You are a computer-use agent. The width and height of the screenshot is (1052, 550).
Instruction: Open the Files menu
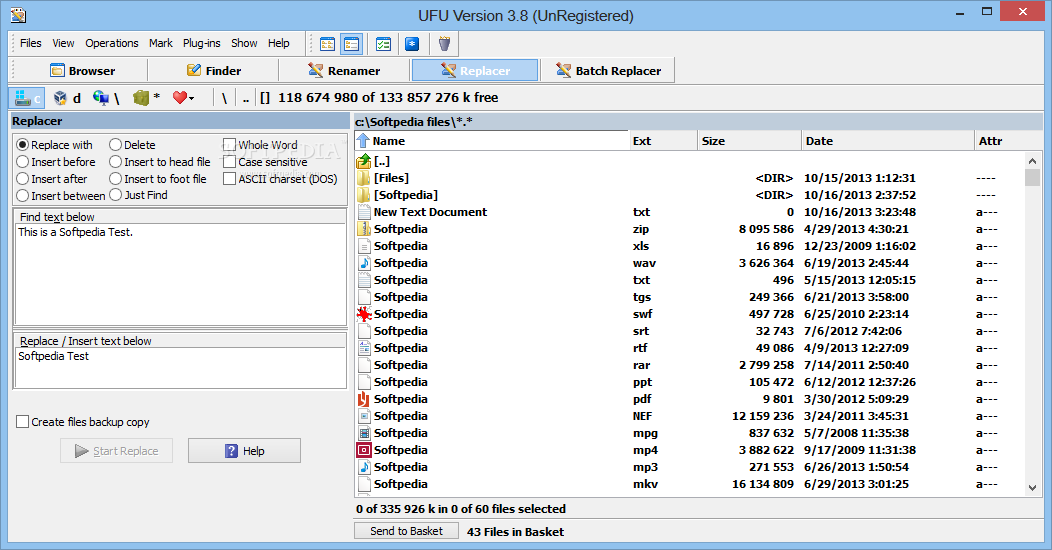tap(31, 43)
